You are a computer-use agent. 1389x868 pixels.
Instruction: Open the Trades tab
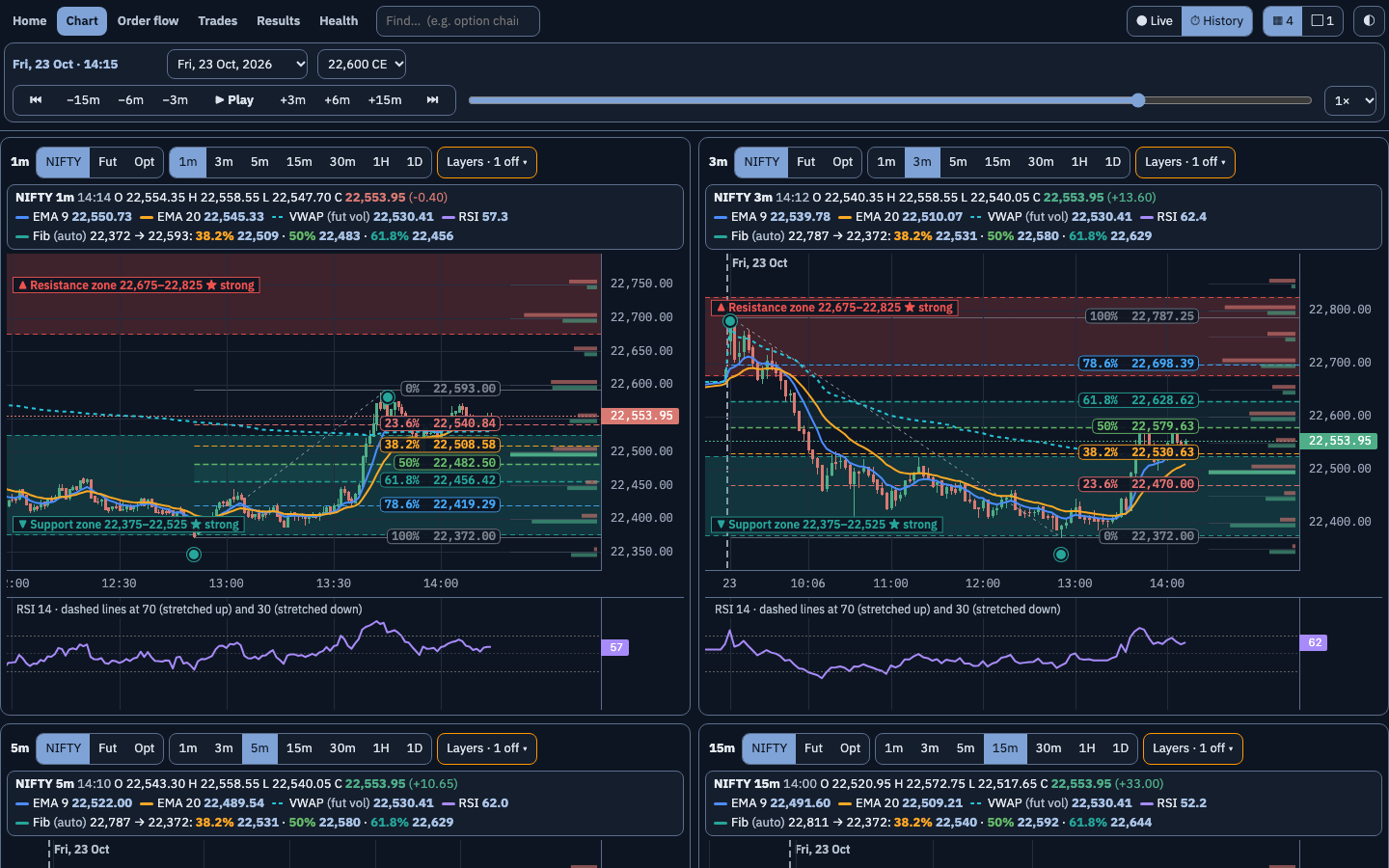(x=218, y=21)
